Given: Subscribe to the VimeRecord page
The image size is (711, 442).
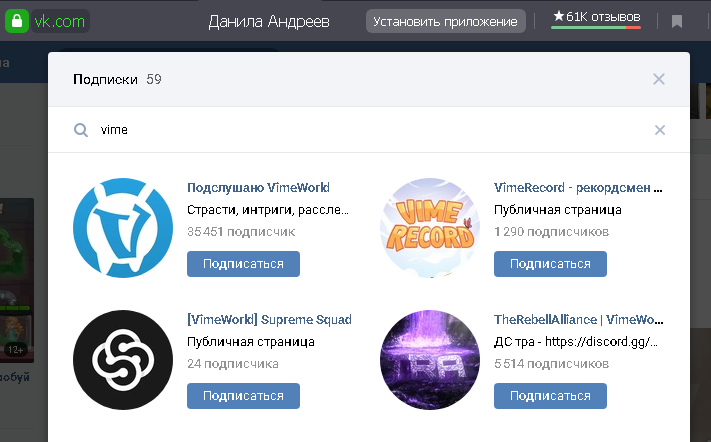Looking at the screenshot, I should [550, 264].
